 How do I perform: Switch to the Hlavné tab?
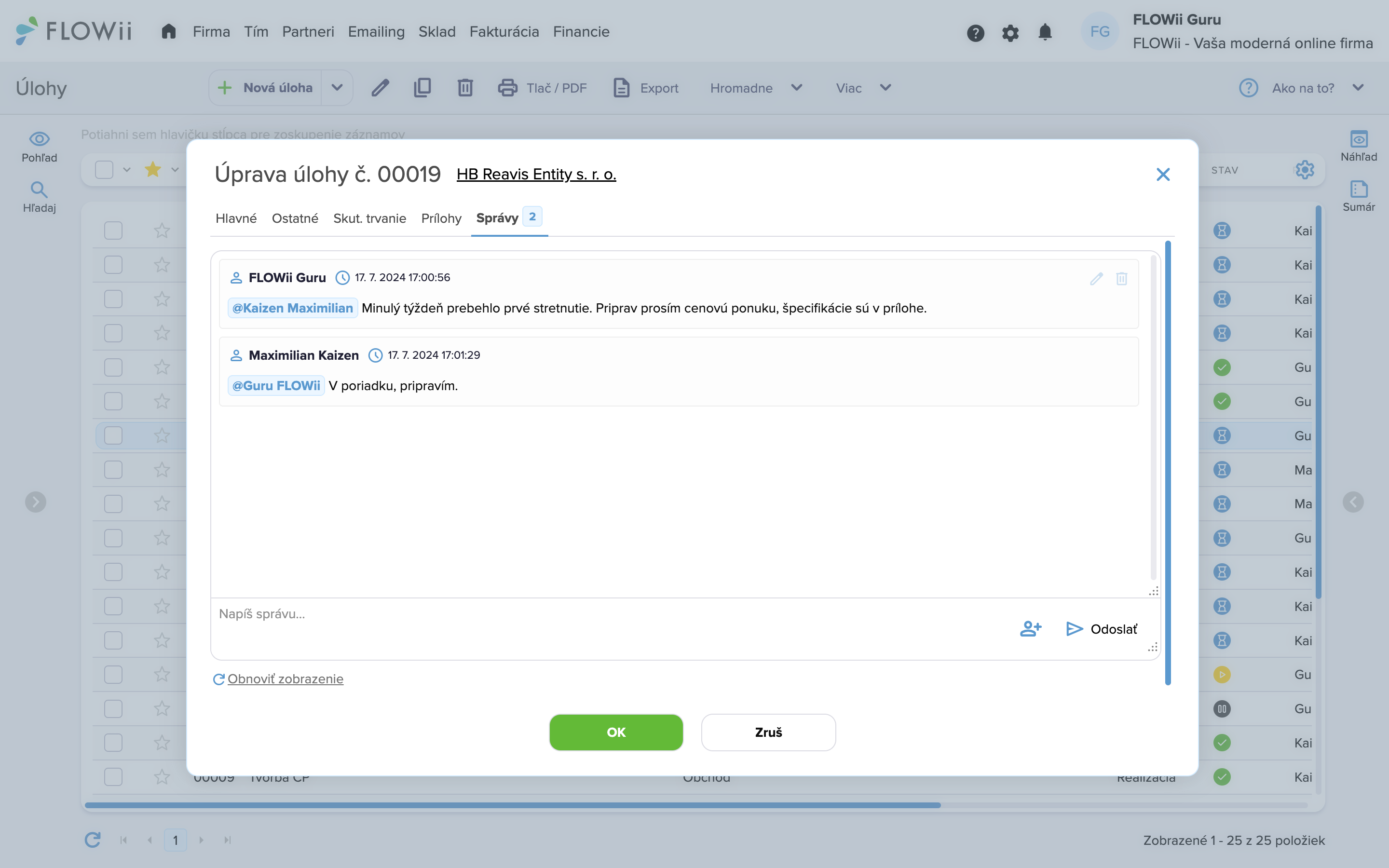pyautogui.click(x=236, y=218)
